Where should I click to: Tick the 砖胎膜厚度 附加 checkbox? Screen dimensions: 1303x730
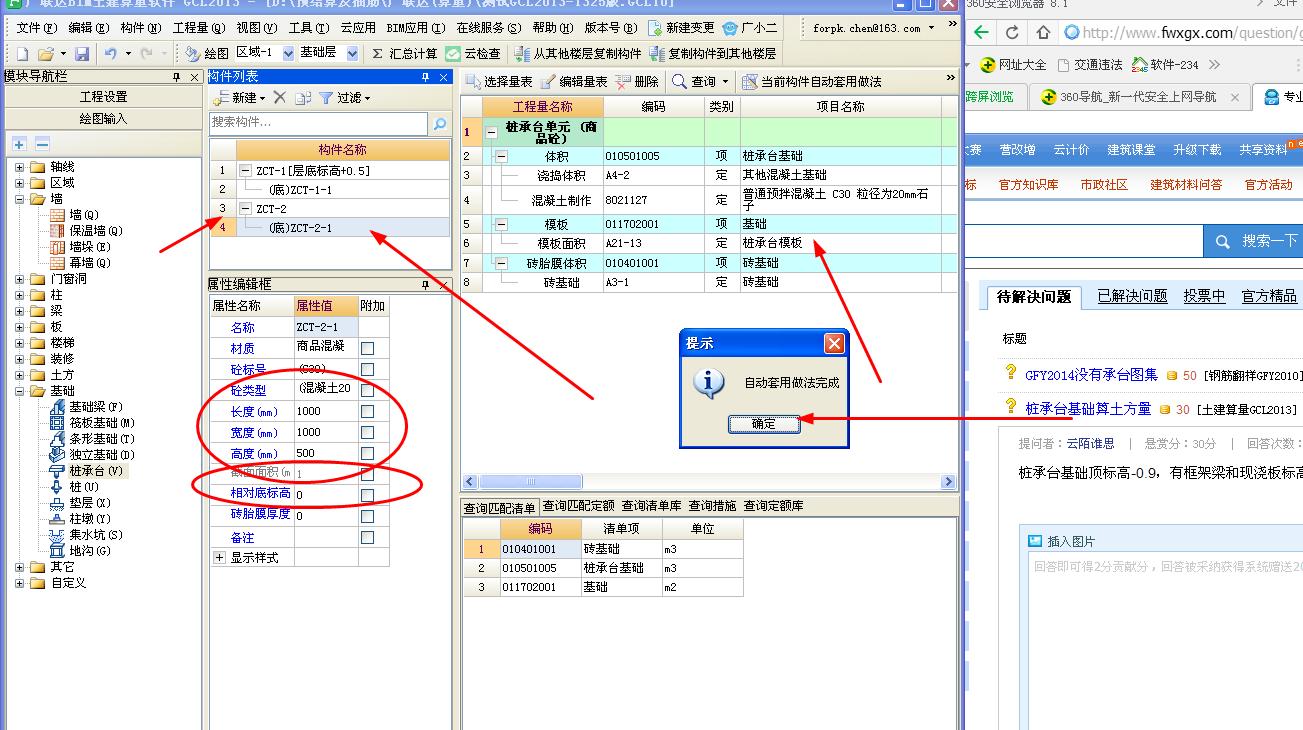coord(367,516)
